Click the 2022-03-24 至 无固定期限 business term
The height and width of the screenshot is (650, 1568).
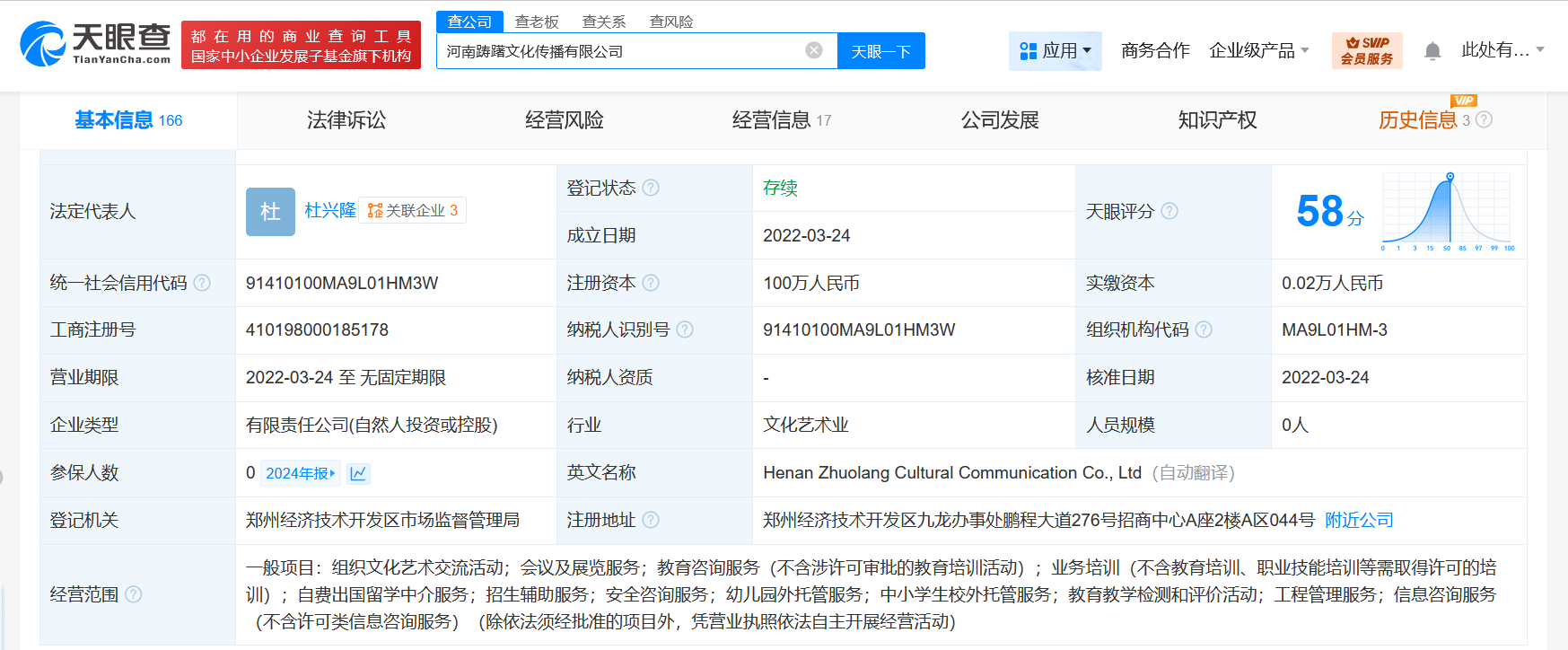click(346, 377)
